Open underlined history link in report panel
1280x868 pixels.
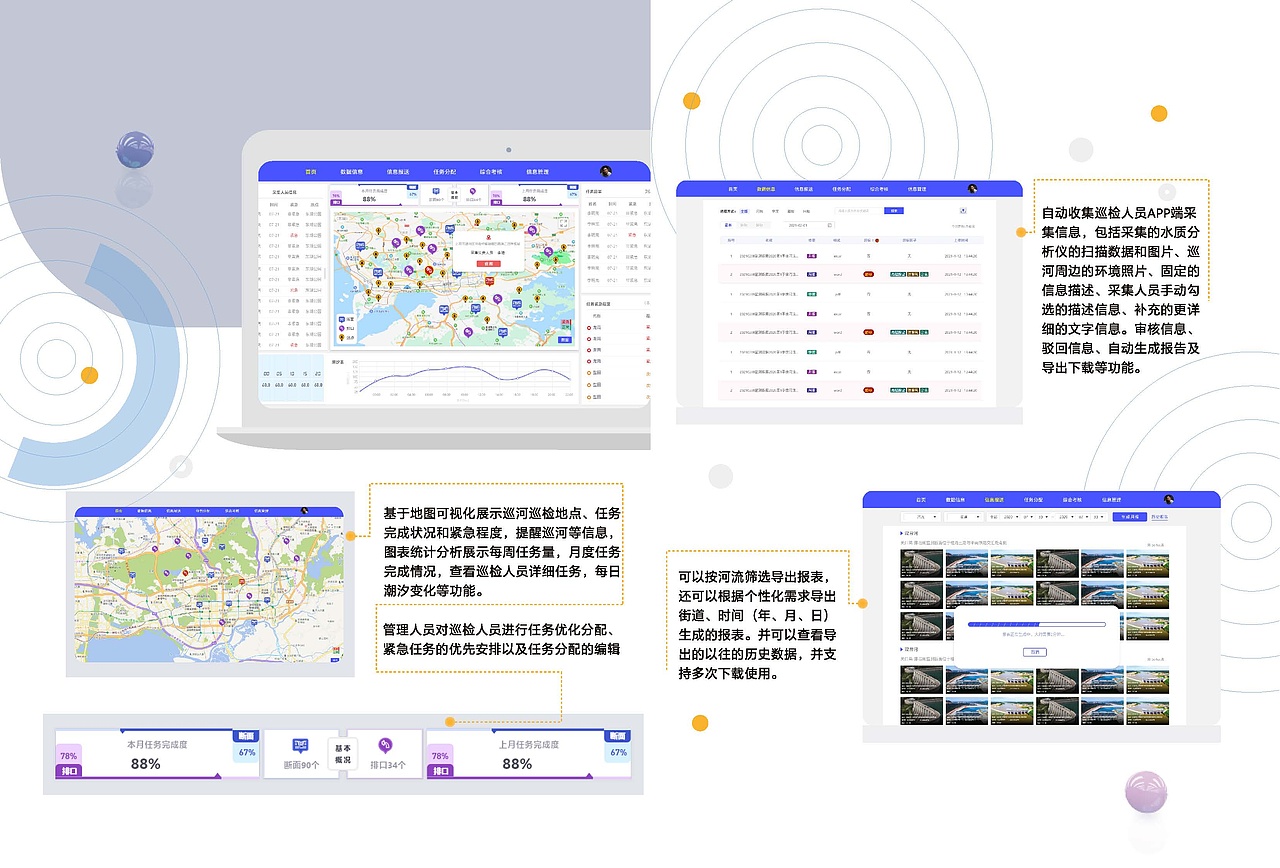click(x=1159, y=517)
